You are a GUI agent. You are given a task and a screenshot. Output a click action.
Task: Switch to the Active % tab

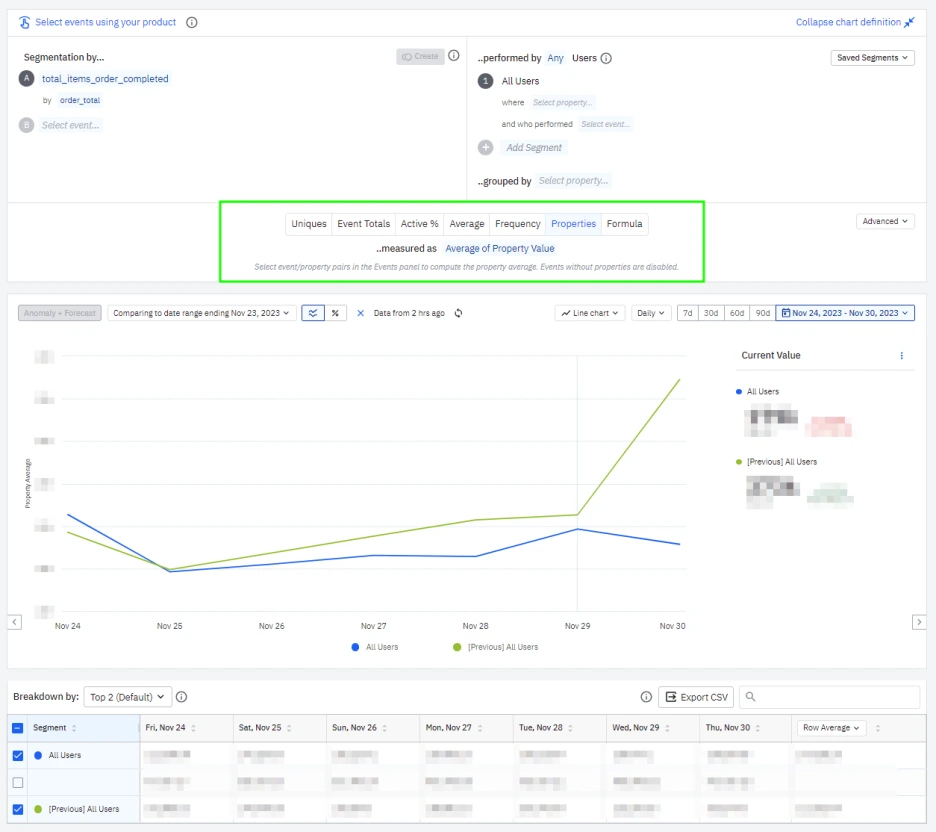pyautogui.click(x=420, y=224)
